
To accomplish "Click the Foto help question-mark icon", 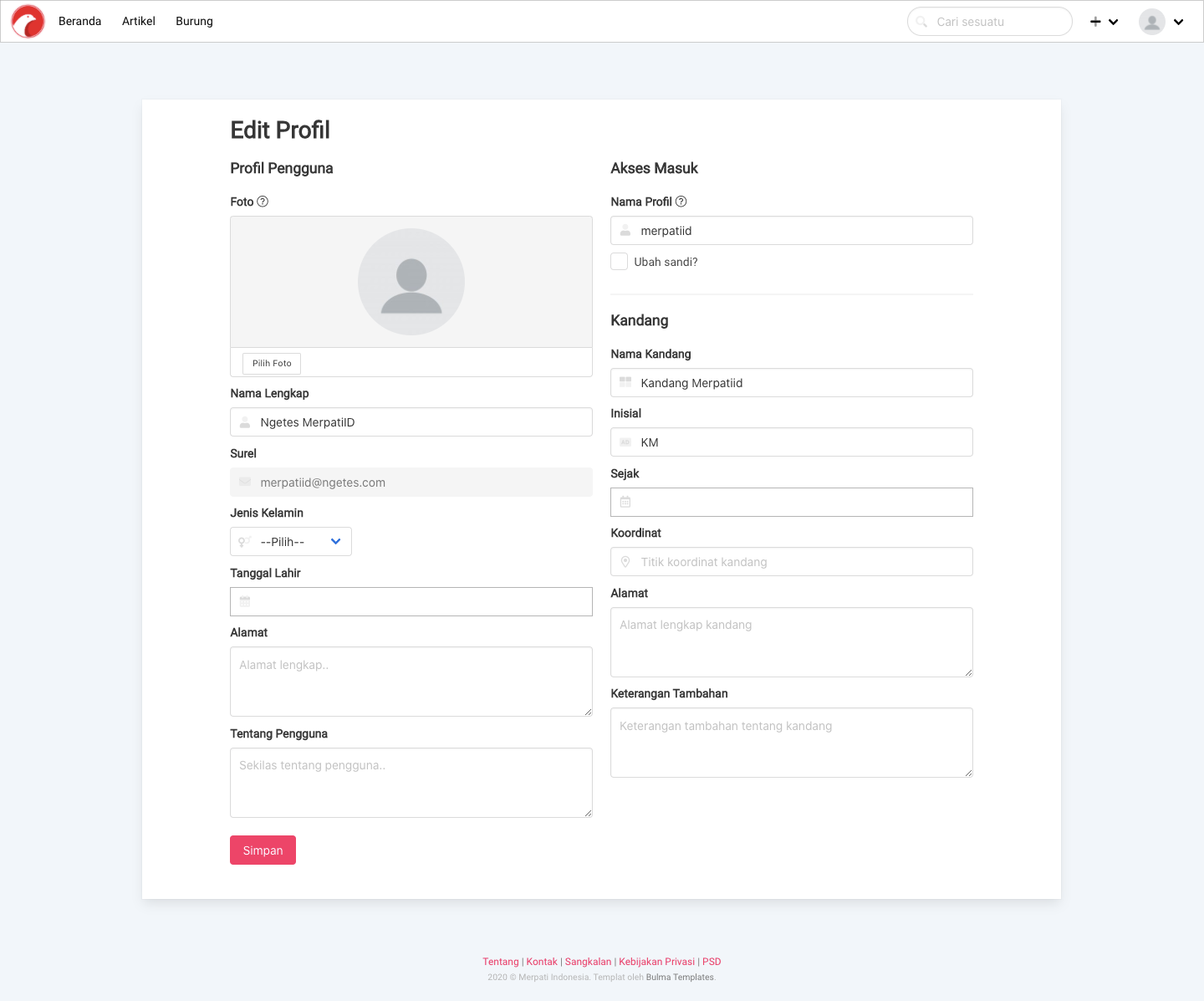I will [263, 202].
